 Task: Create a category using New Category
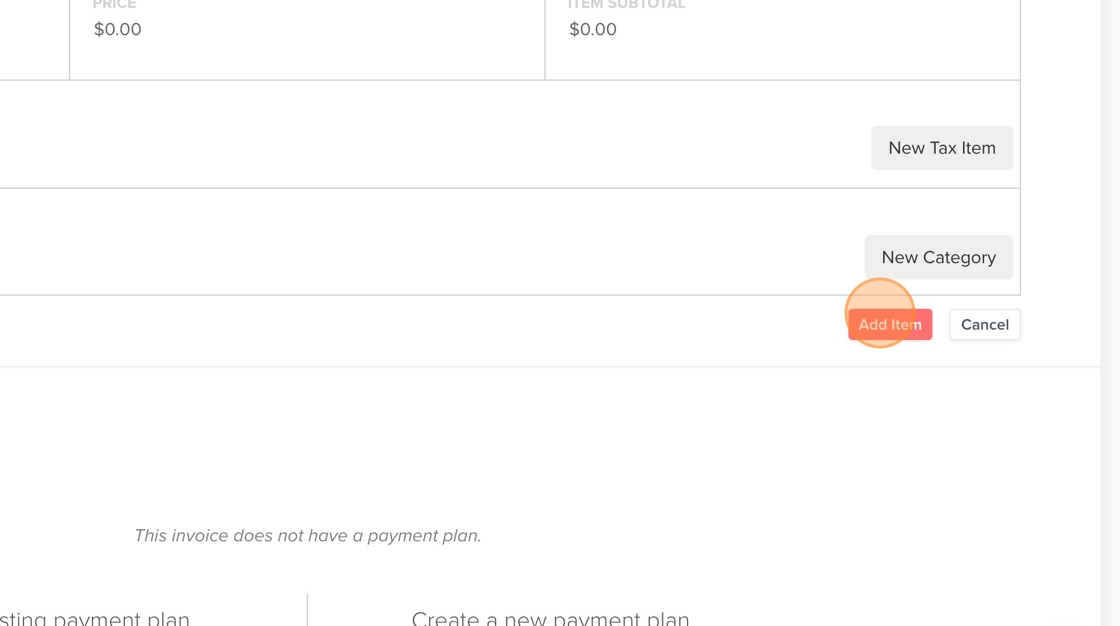(x=938, y=257)
